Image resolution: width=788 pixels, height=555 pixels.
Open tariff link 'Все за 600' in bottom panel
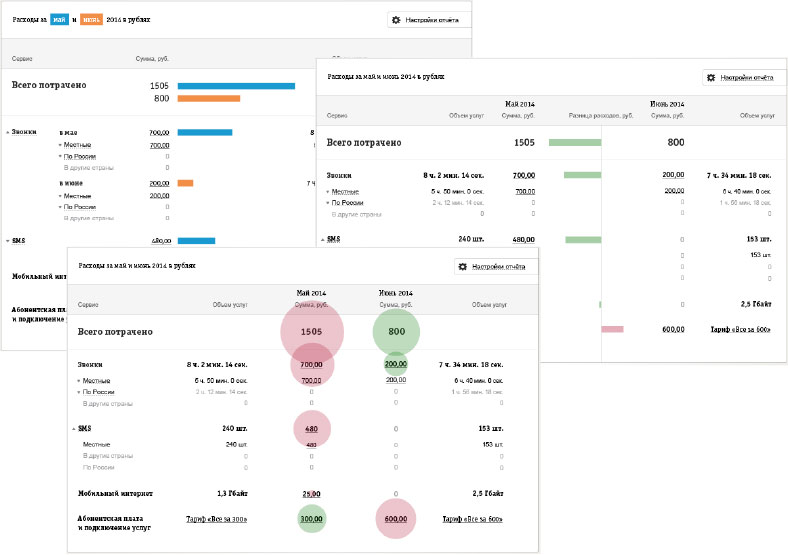click(x=474, y=519)
